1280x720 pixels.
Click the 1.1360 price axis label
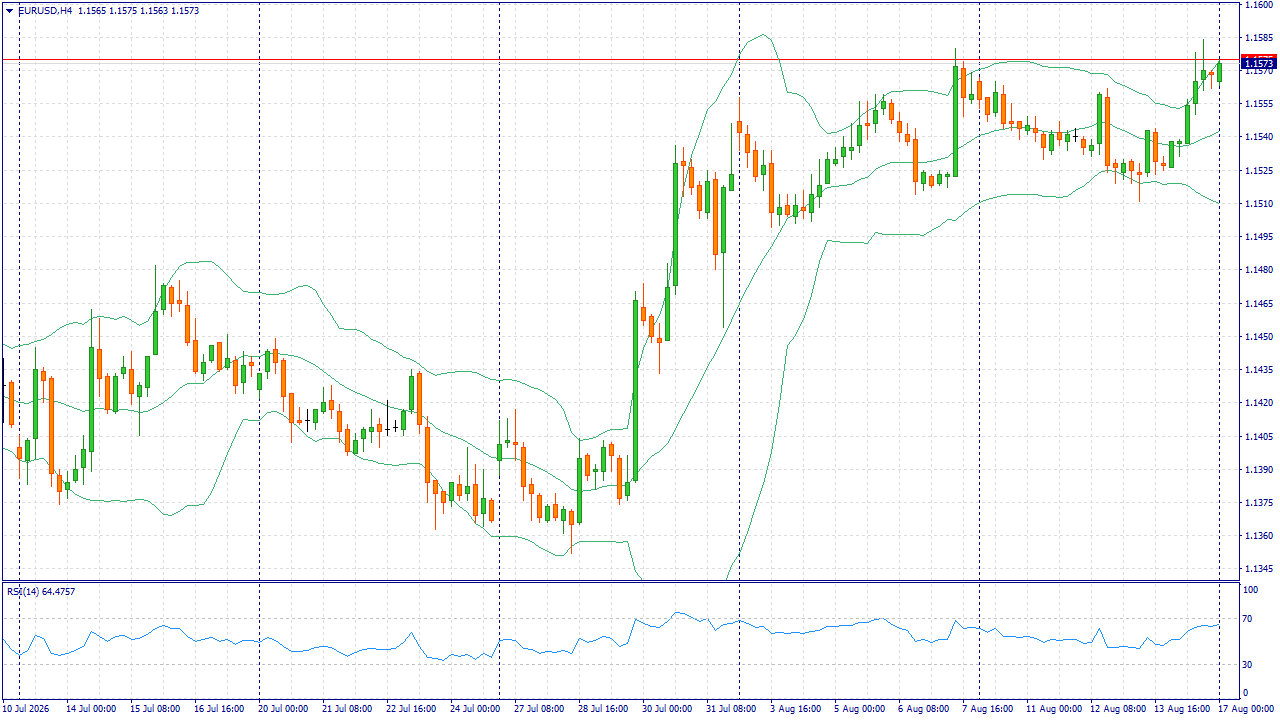[1258, 536]
